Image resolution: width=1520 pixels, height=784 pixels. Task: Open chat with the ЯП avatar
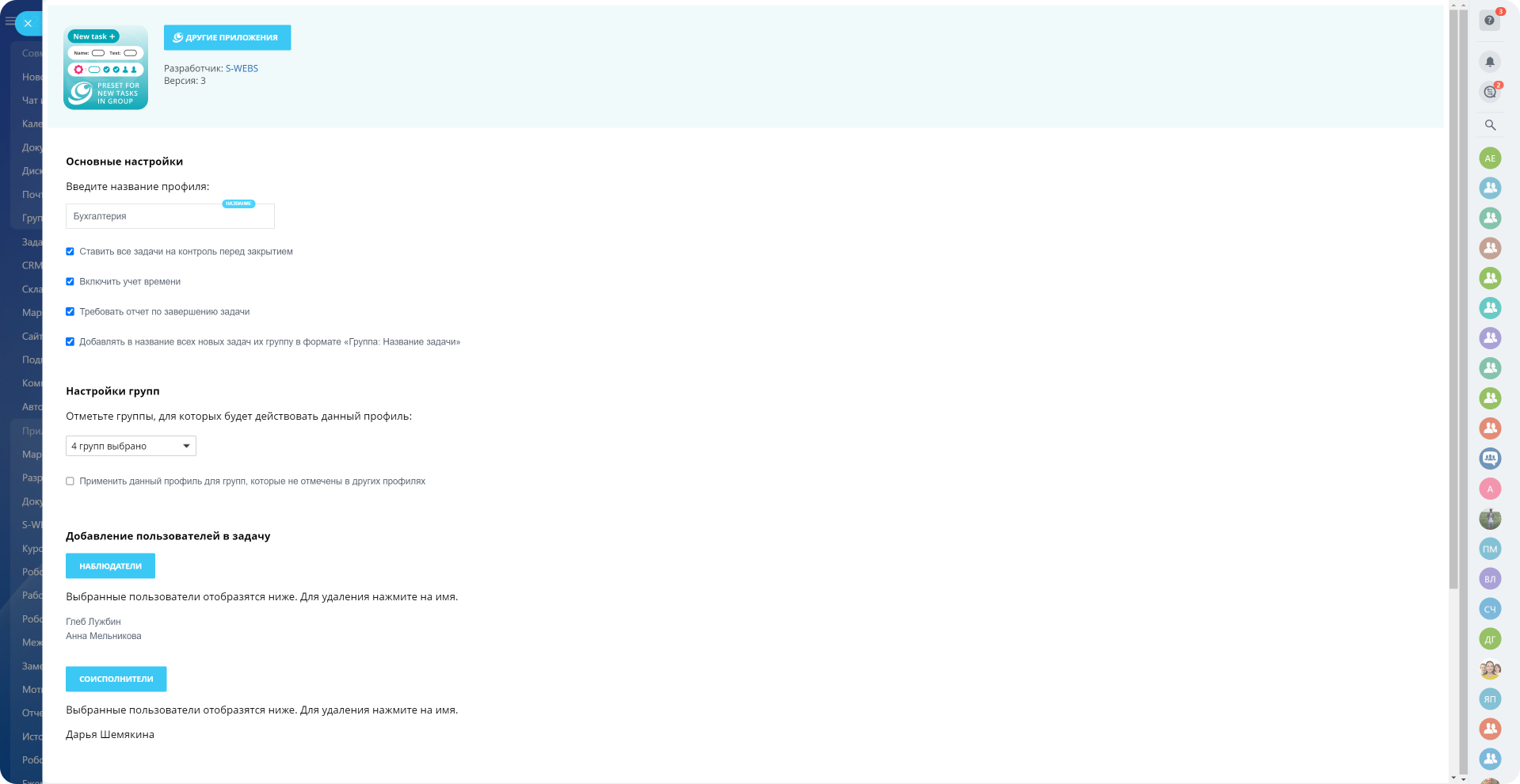coord(1490,698)
